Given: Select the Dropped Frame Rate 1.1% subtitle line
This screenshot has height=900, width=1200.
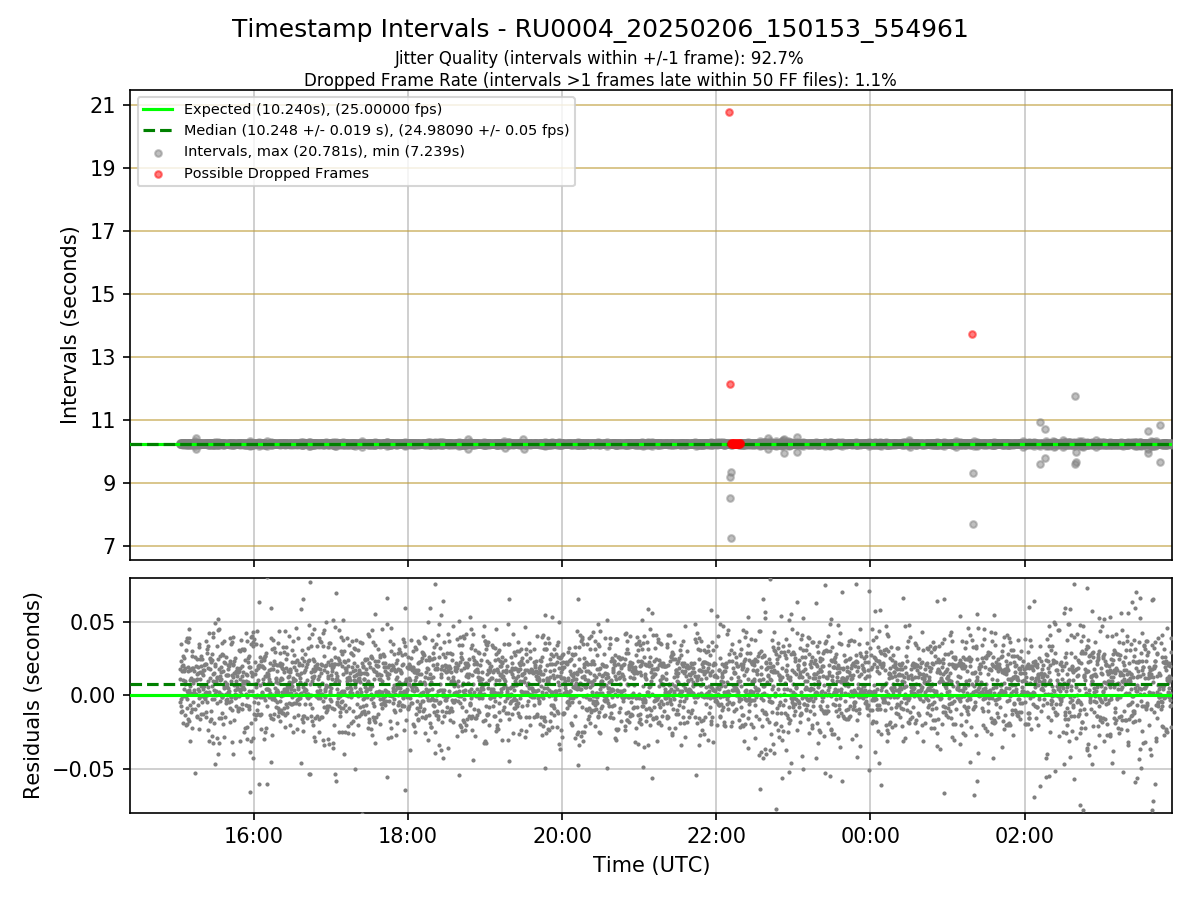Looking at the screenshot, I should click(x=600, y=79).
